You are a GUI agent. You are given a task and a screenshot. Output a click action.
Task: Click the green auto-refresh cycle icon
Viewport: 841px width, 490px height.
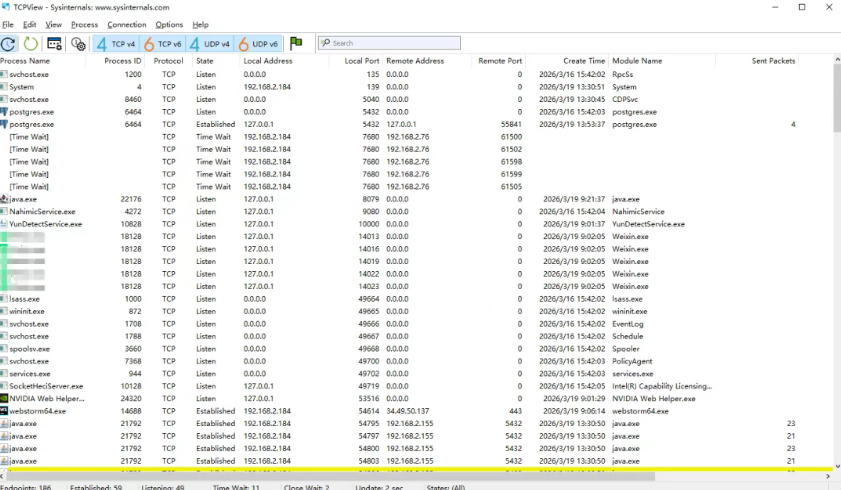[x=31, y=43]
